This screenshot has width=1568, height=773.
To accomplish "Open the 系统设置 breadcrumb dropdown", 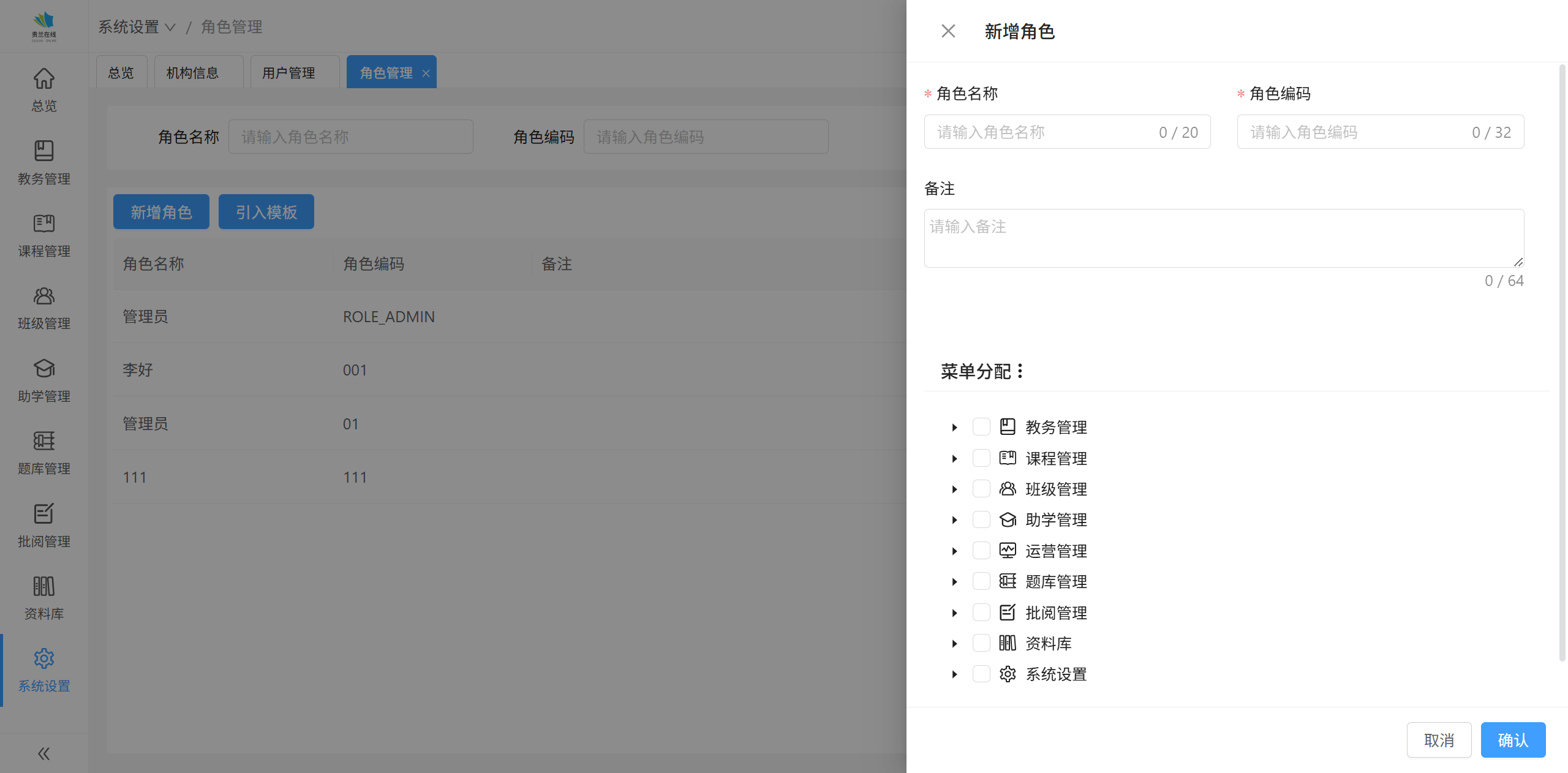I will (137, 27).
